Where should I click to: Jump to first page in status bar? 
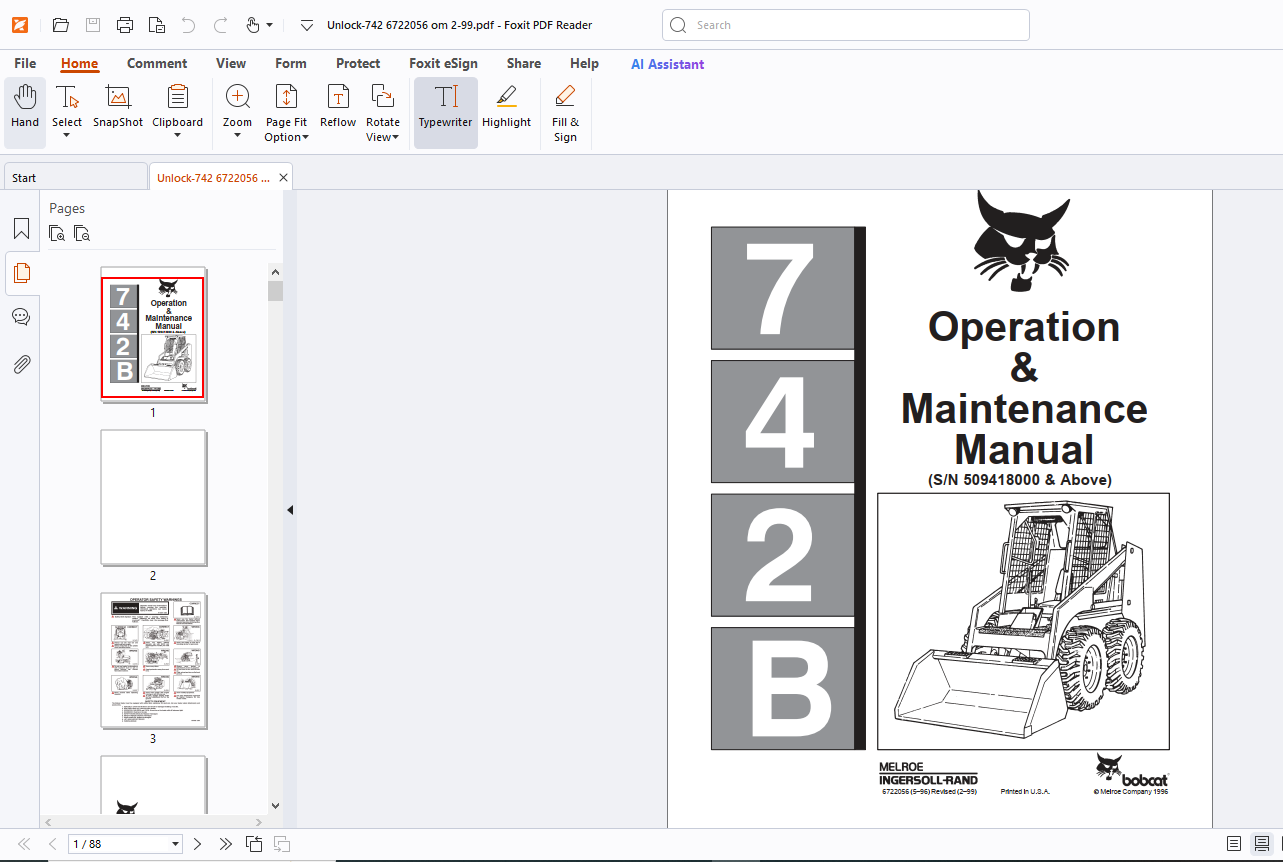coord(24,844)
